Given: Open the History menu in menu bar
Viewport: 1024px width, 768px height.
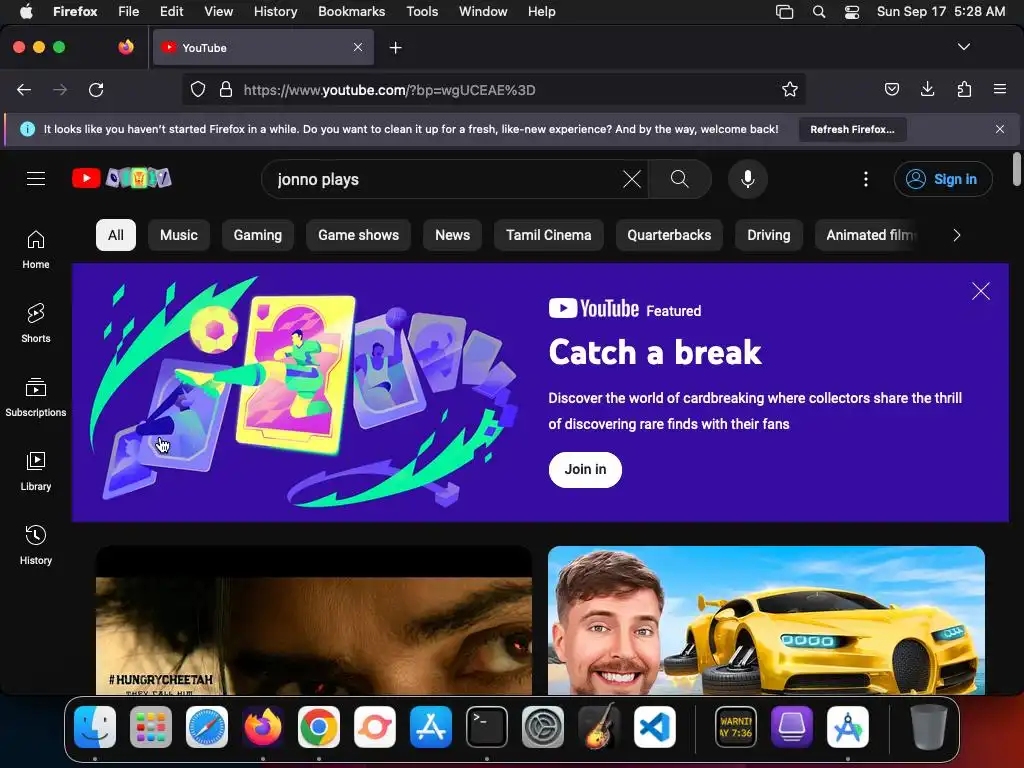Looking at the screenshot, I should click(276, 12).
